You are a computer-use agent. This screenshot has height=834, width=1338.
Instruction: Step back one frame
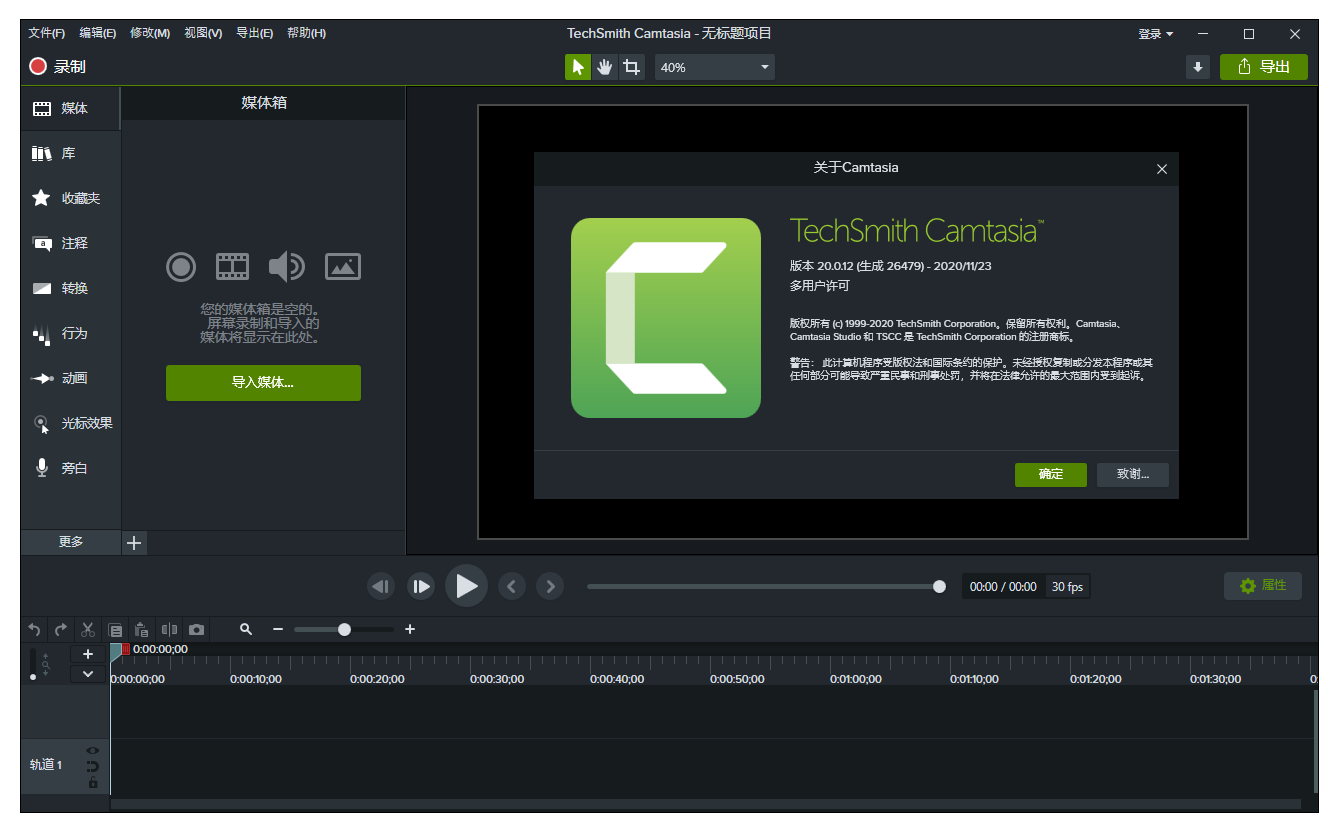point(381,587)
